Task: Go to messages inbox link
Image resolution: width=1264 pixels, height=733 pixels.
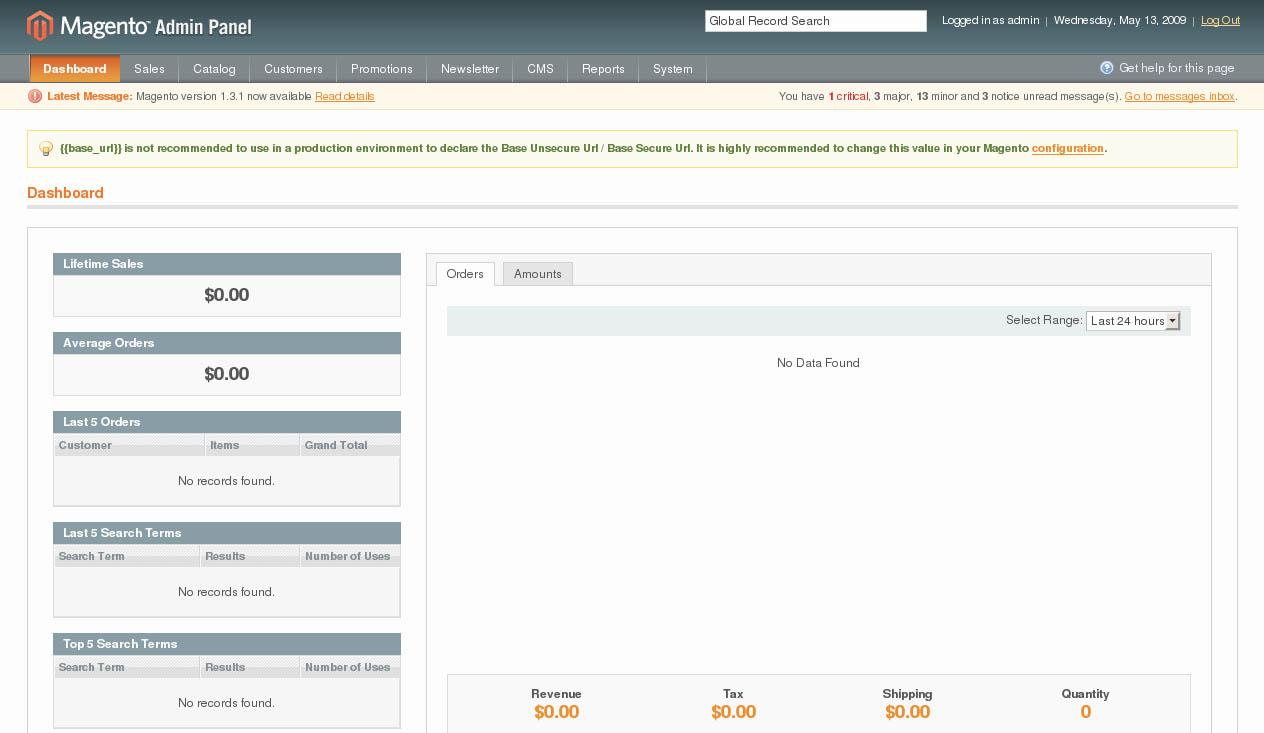Action: (x=1180, y=96)
